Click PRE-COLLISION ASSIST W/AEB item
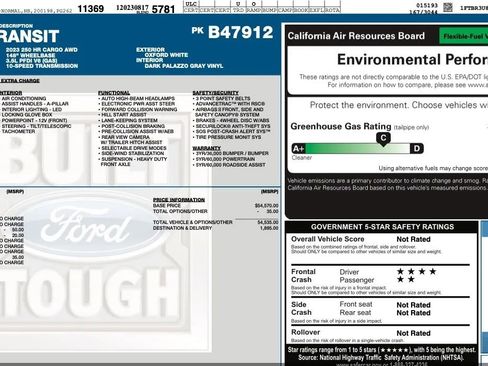Image resolution: width=488 pixels, height=366 pixels. coord(137,131)
